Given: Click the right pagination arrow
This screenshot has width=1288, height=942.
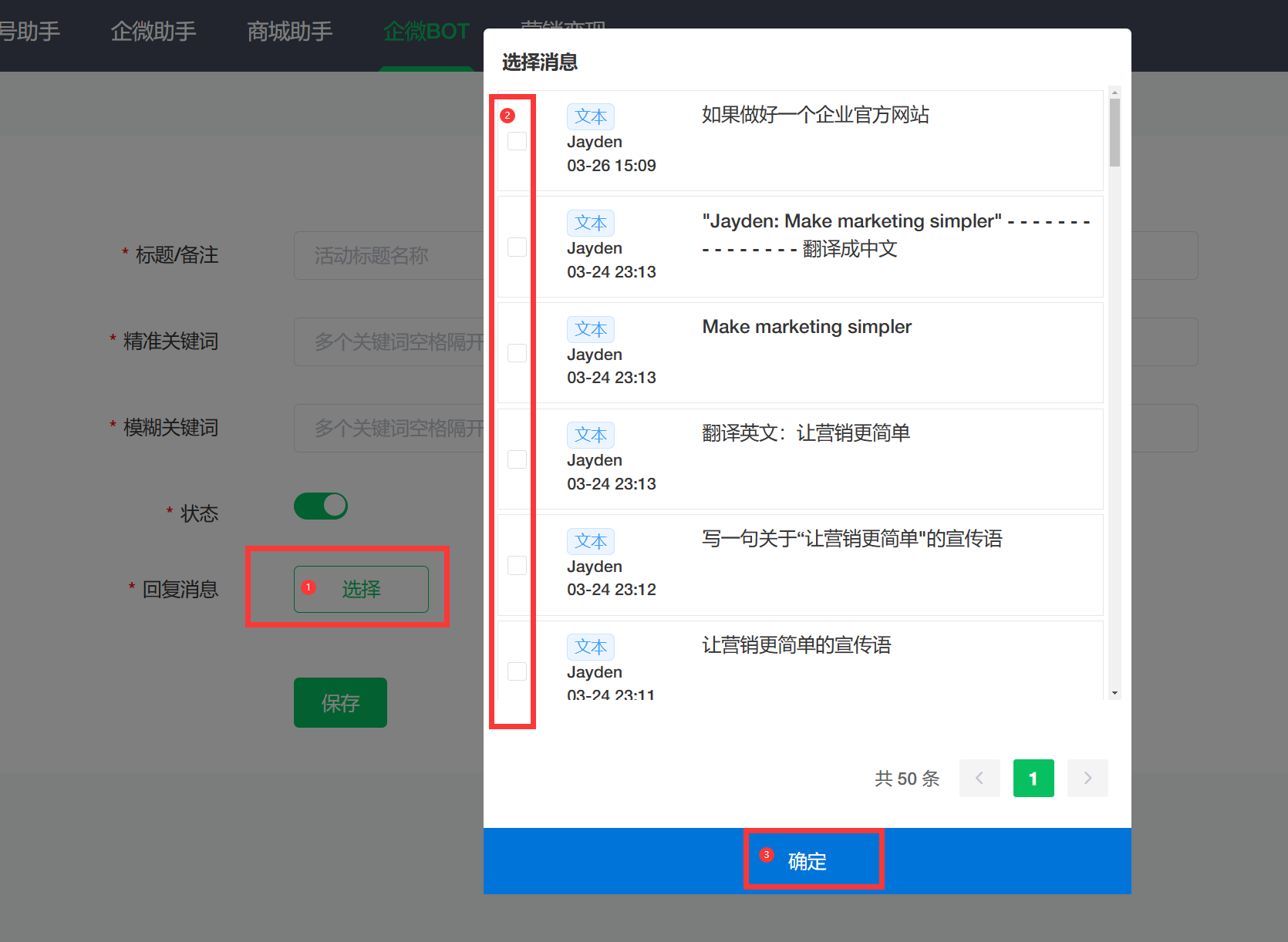Looking at the screenshot, I should [x=1087, y=779].
